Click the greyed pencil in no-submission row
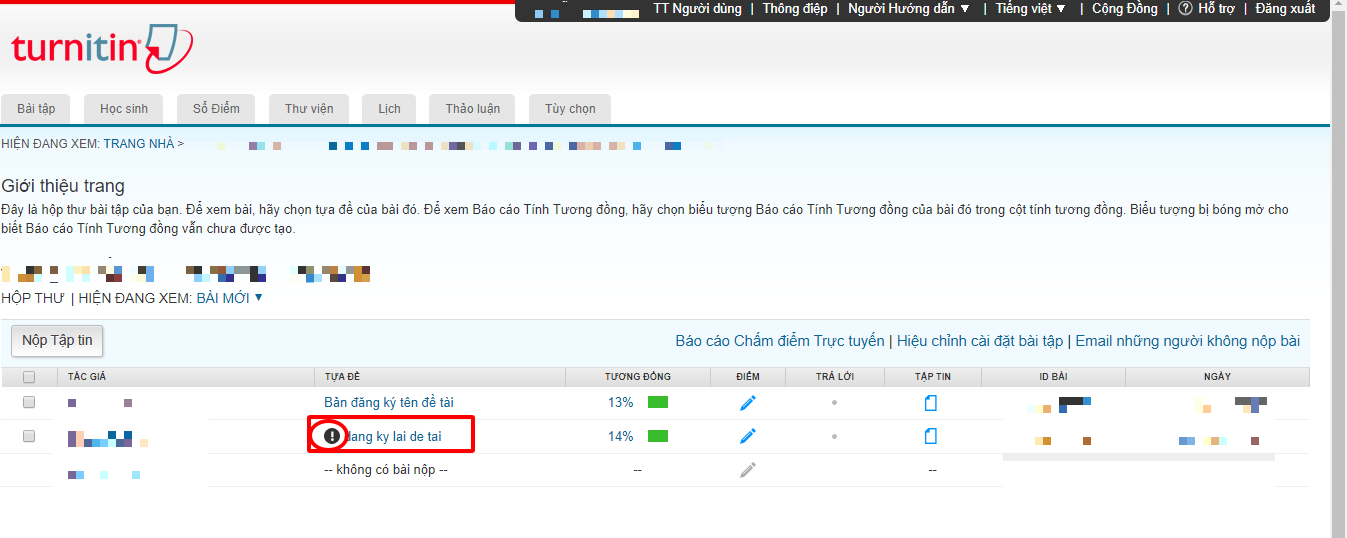This screenshot has width=1347, height=538. (748, 470)
